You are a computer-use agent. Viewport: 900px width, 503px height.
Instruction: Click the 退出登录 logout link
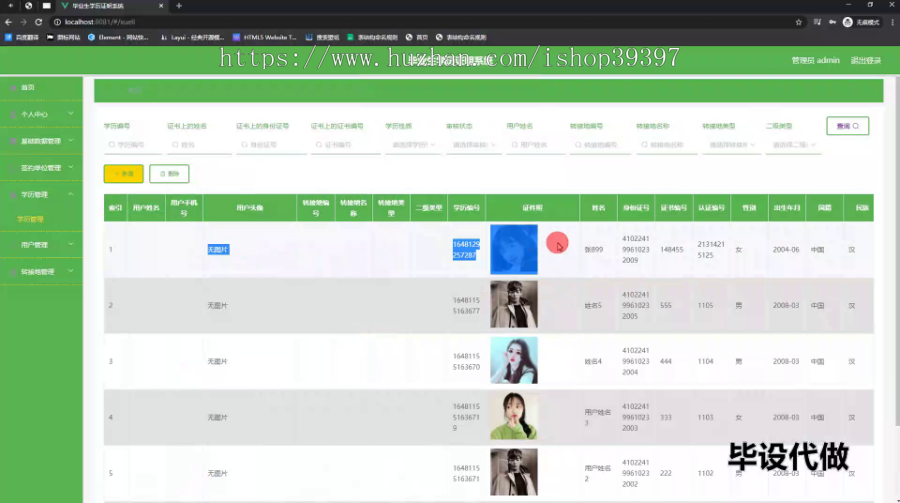point(866,60)
